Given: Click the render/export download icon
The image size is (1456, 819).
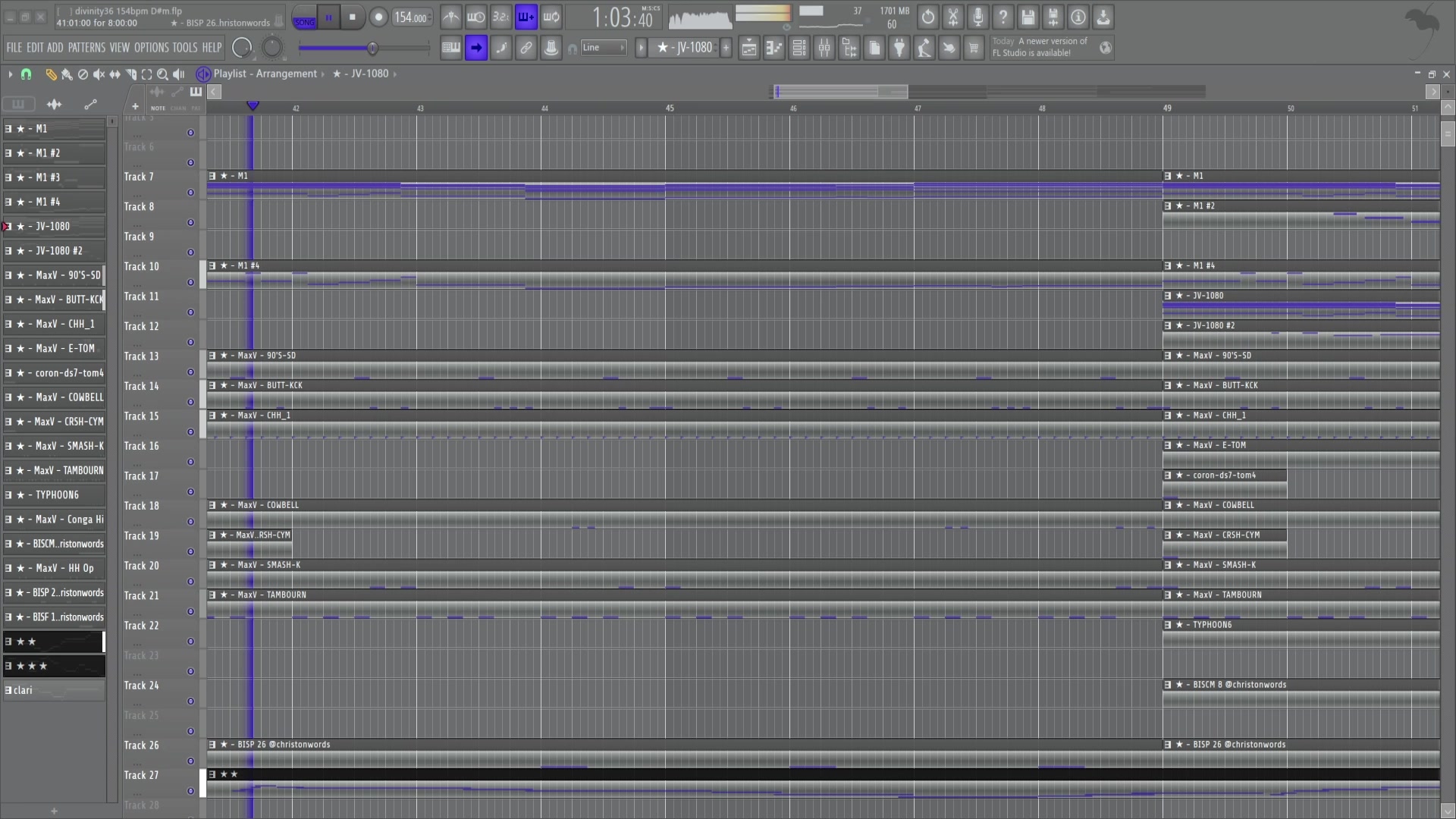Looking at the screenshot, I should click(1103, 17).
